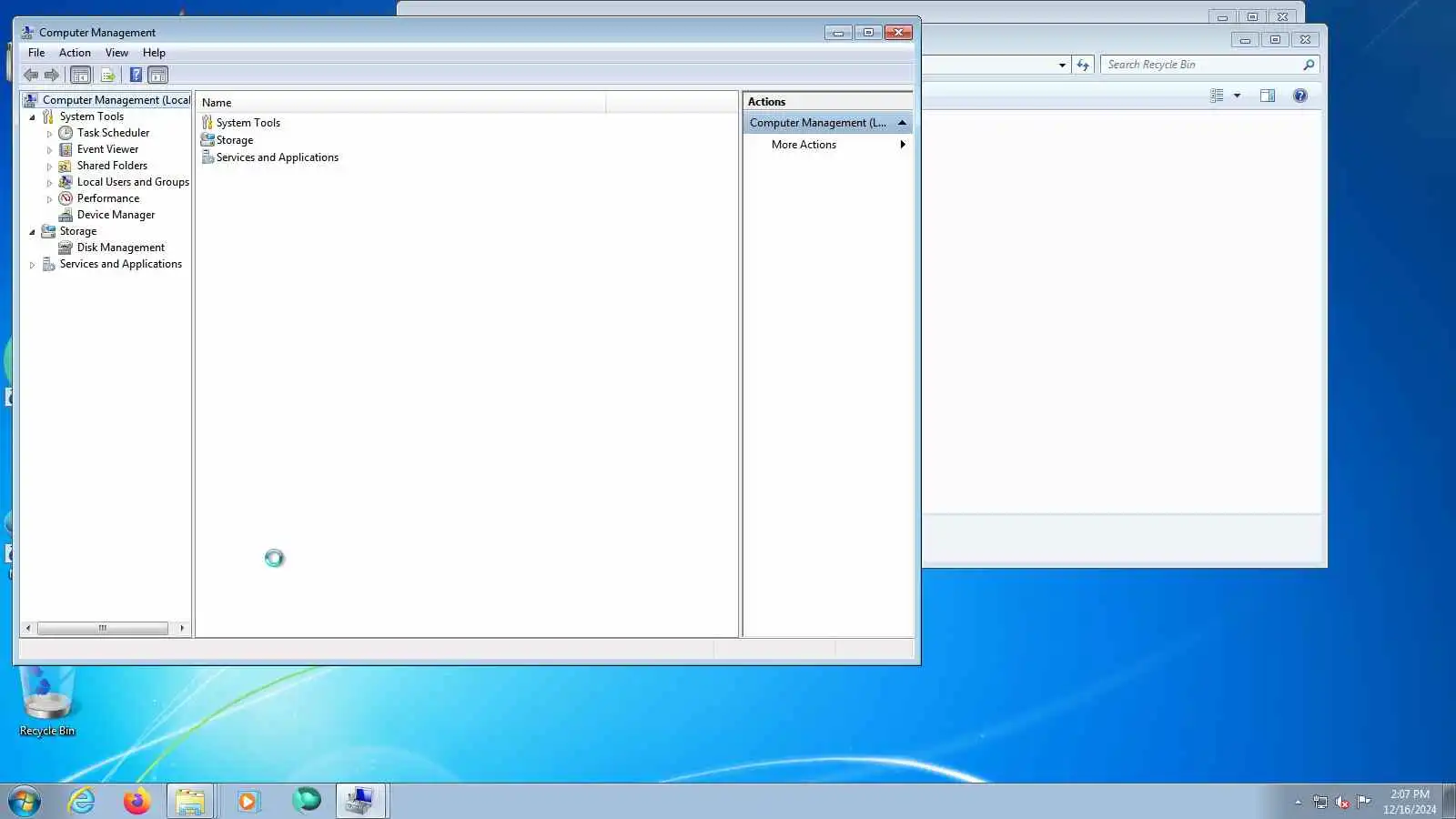The height and width of the screenshot is (819, 1456).
Task: Open the Action menu
Action: coord(75,53)
